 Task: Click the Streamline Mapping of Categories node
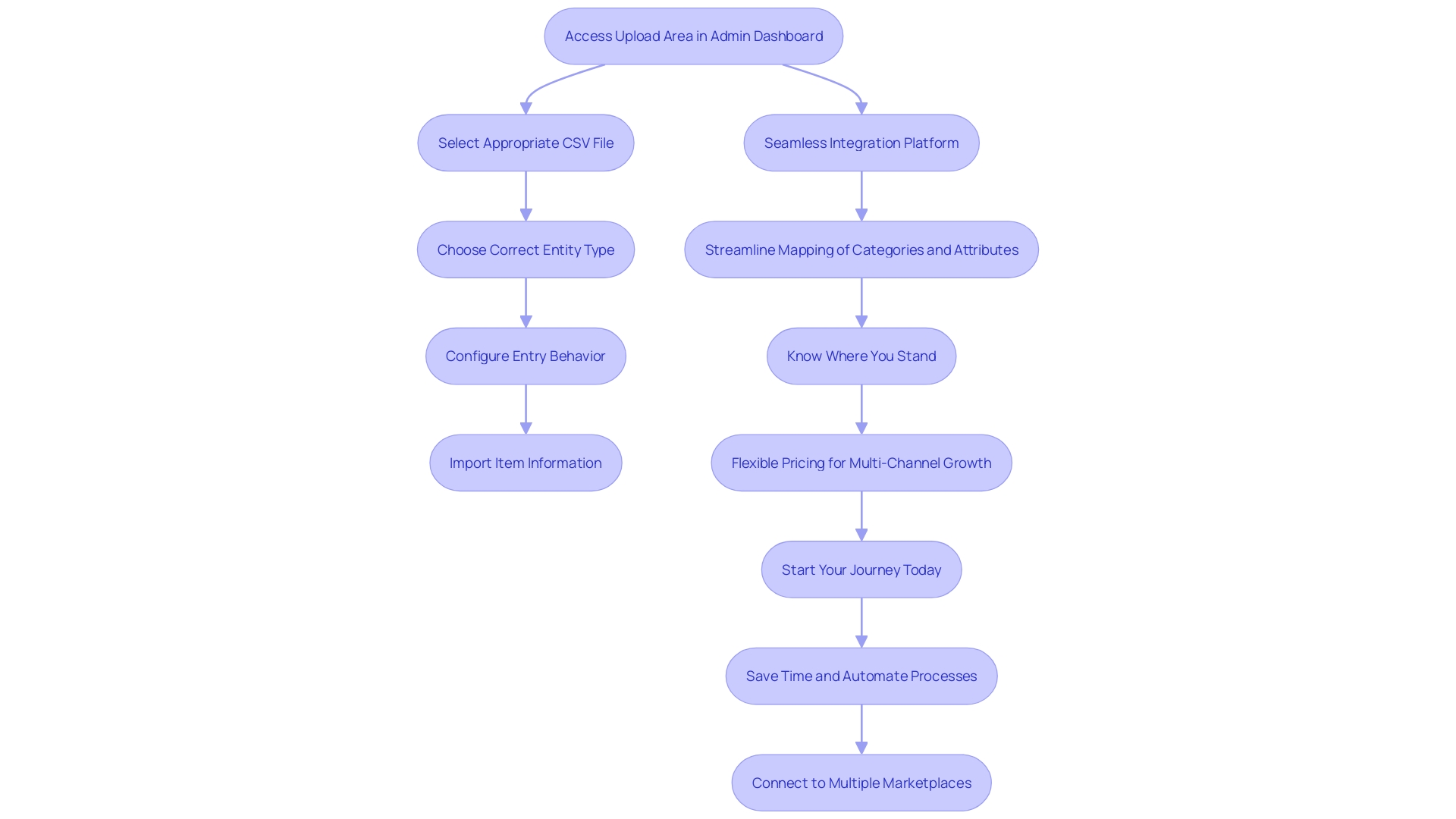pos(862,250)
